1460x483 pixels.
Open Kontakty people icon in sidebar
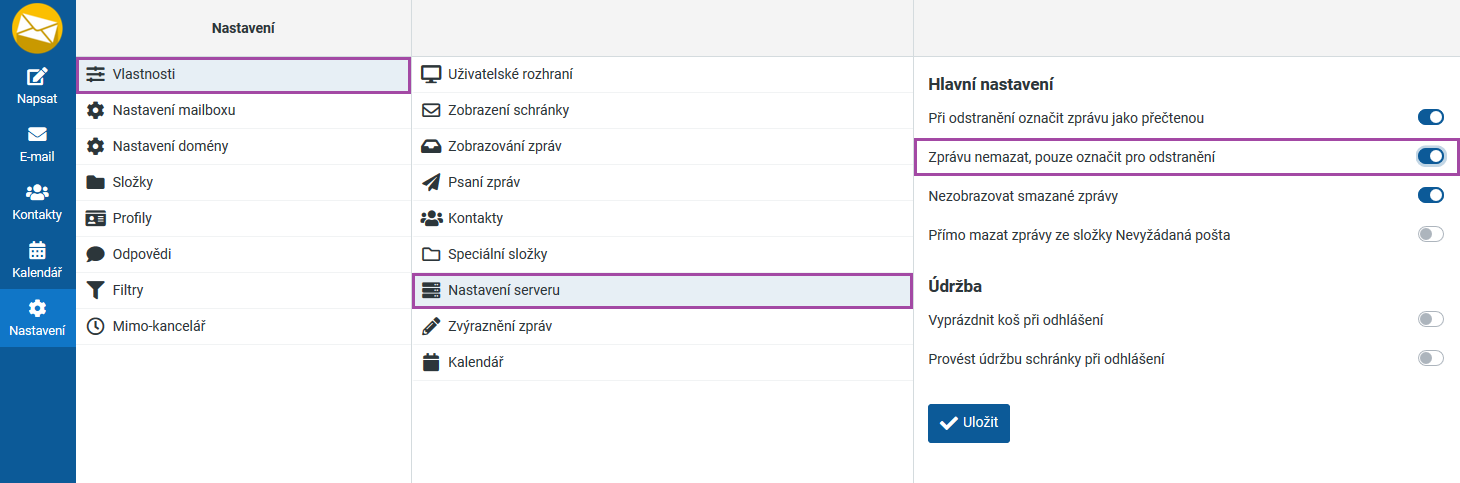[37, 192]
